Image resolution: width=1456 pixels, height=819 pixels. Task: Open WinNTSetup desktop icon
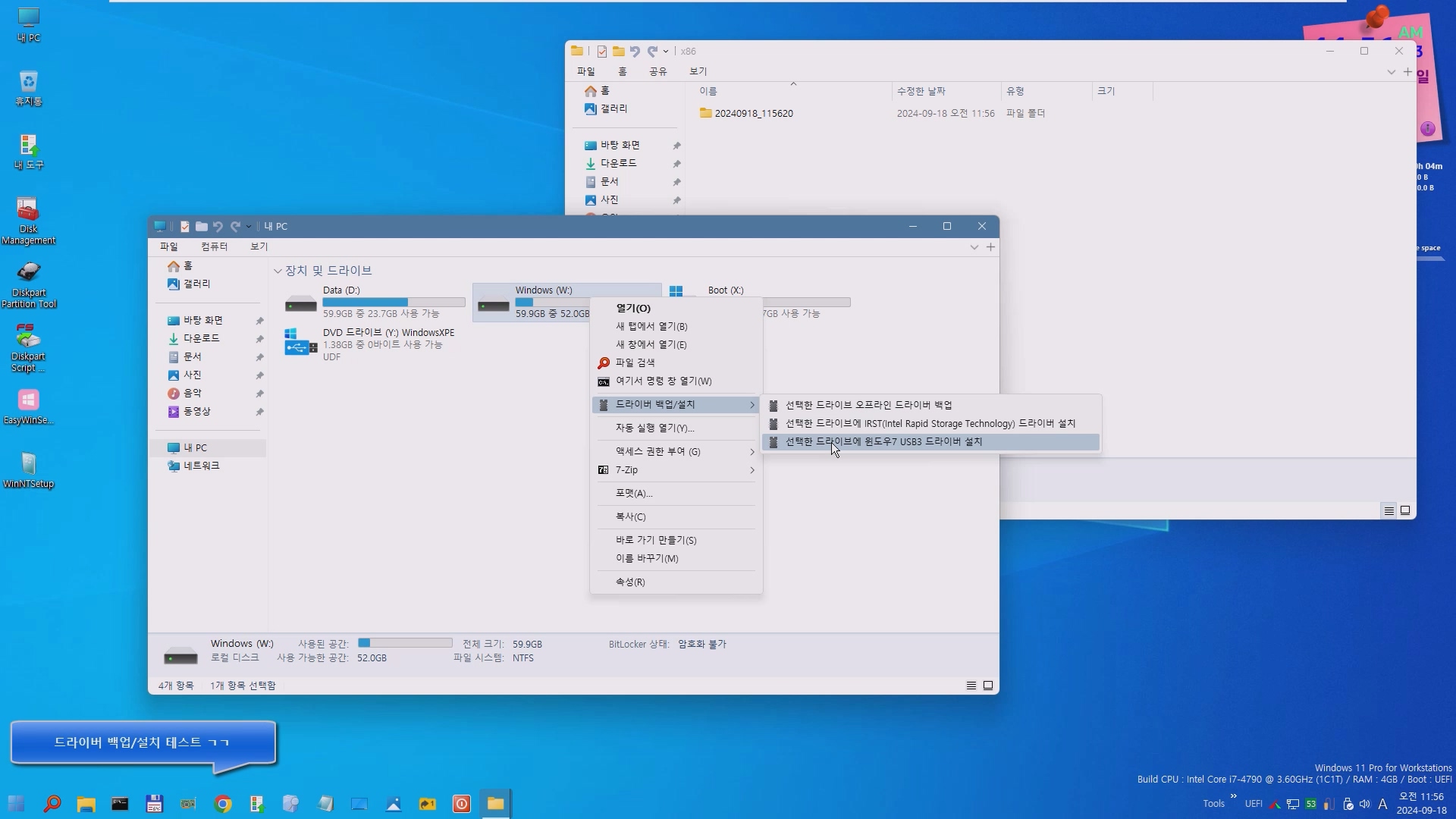point(28,470)
